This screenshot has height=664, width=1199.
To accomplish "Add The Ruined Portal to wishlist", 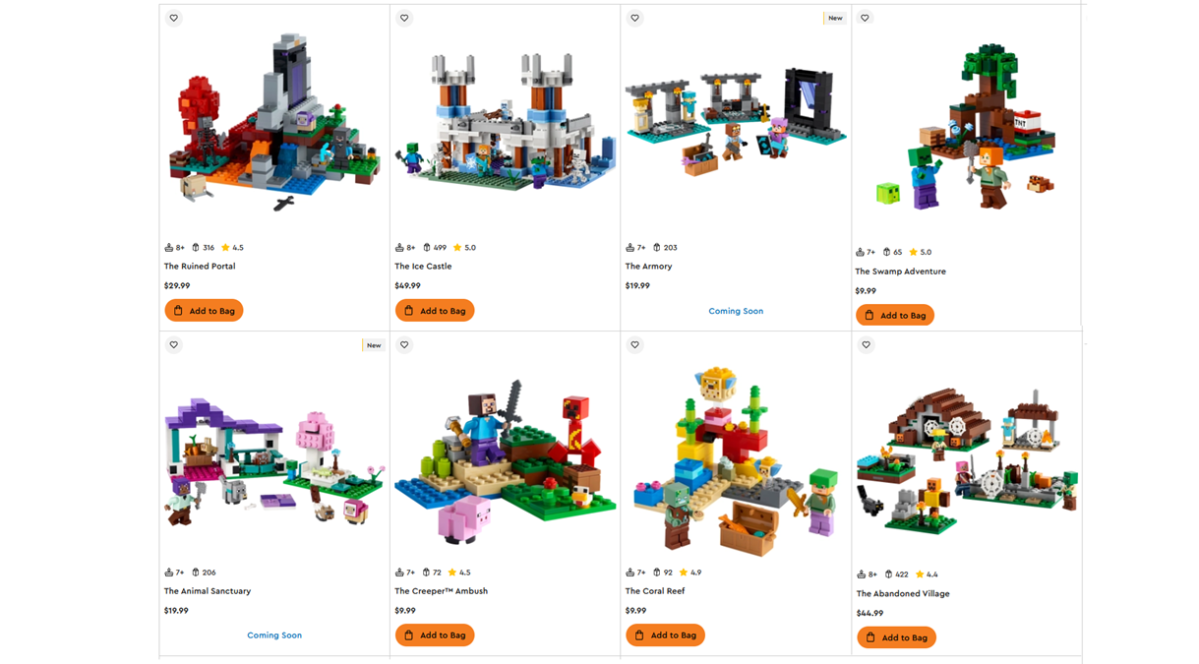I will point(174,18).
